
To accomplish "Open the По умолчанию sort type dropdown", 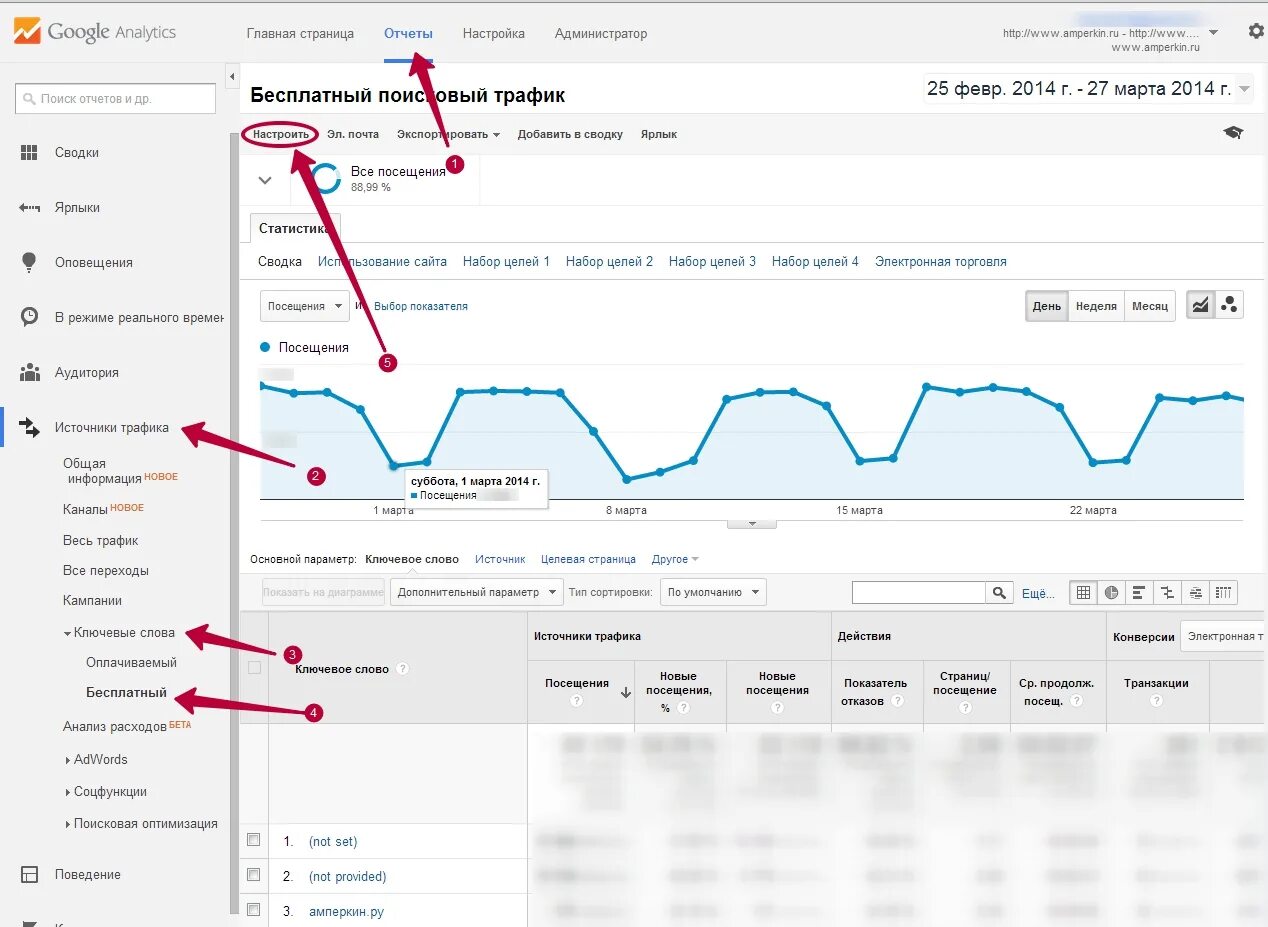I will [713, 592].
